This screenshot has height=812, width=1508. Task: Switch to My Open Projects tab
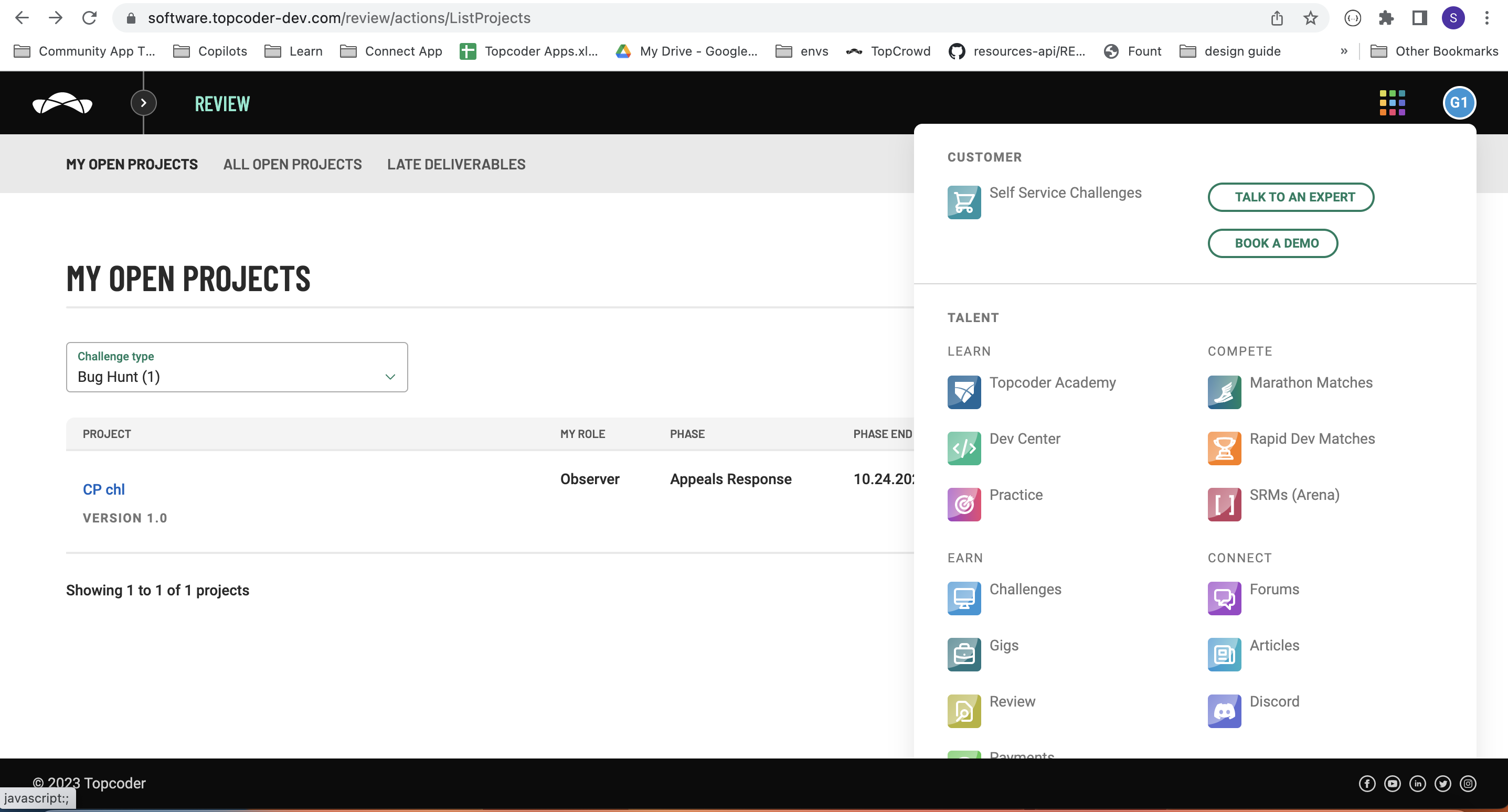coord(132,165)
